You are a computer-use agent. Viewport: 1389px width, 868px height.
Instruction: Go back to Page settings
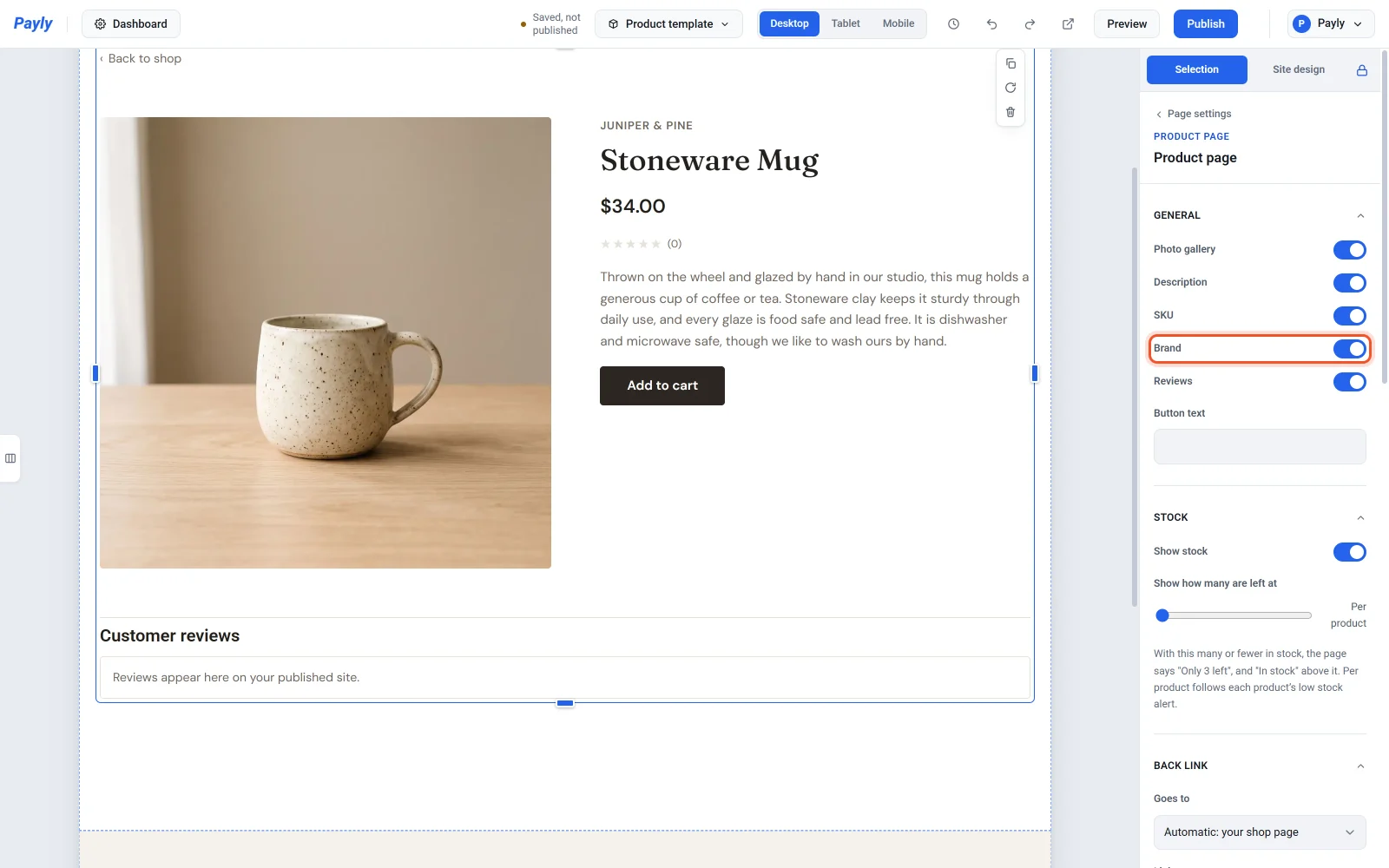[1194, 114]
